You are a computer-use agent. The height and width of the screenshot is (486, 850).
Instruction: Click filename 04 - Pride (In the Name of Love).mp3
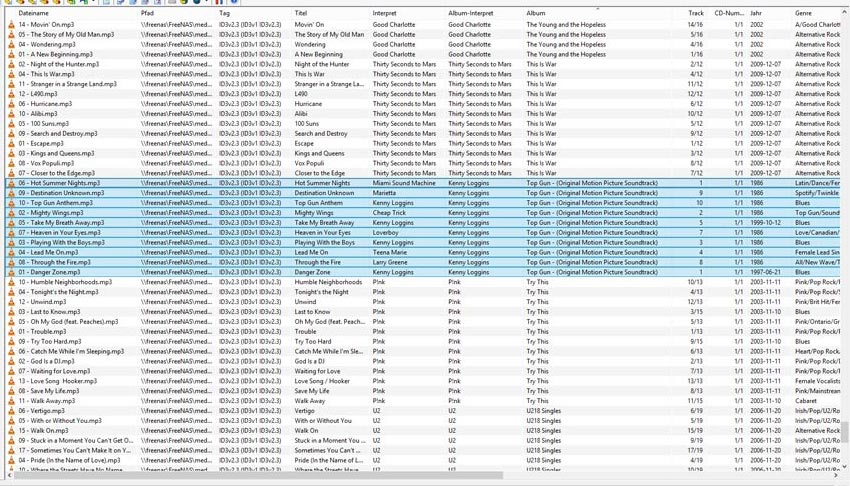(x=69, y=460)
